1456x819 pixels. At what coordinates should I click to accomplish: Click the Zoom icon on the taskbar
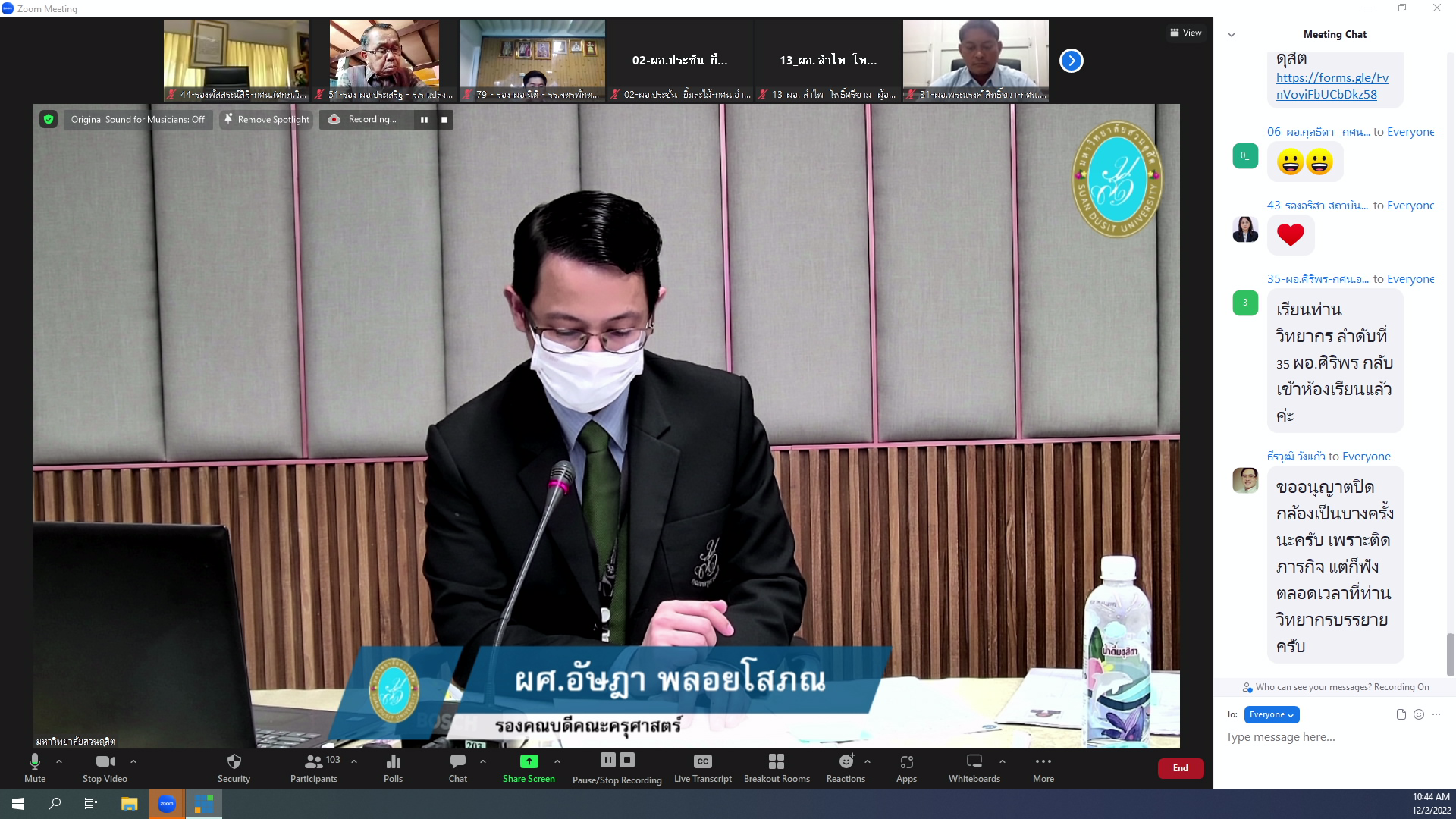pyautogui.click(x=167, y=804)
